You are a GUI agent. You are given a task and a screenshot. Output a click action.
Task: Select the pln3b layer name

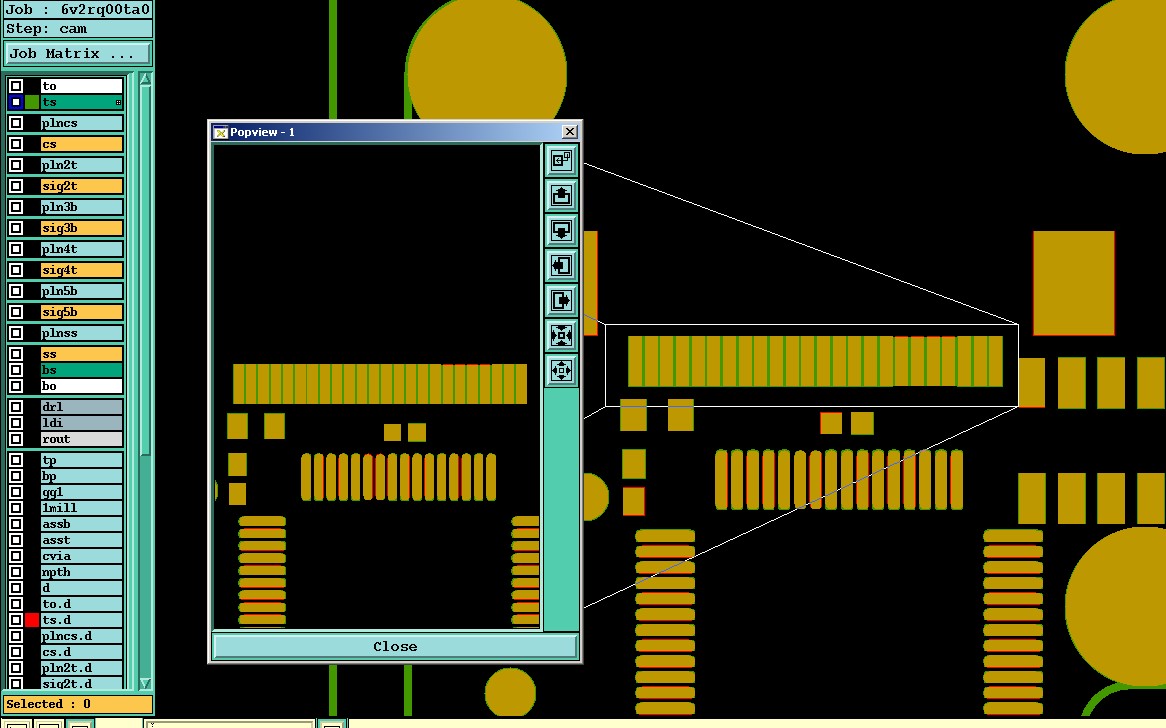click(x=81, y=207)
